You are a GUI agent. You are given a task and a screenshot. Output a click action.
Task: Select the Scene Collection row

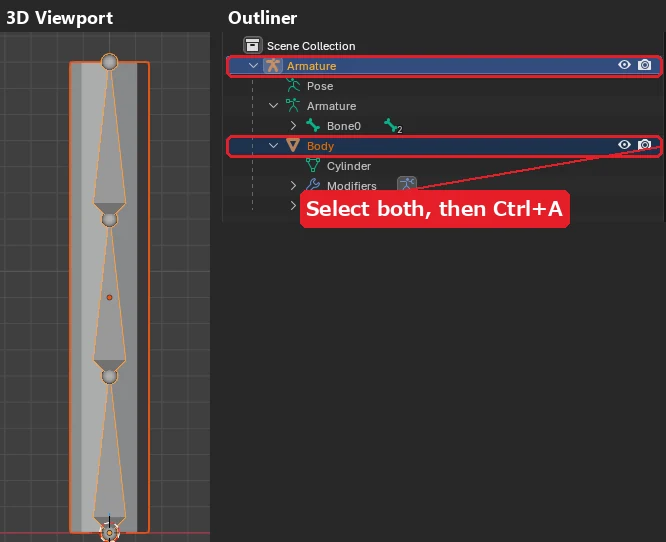311,45
